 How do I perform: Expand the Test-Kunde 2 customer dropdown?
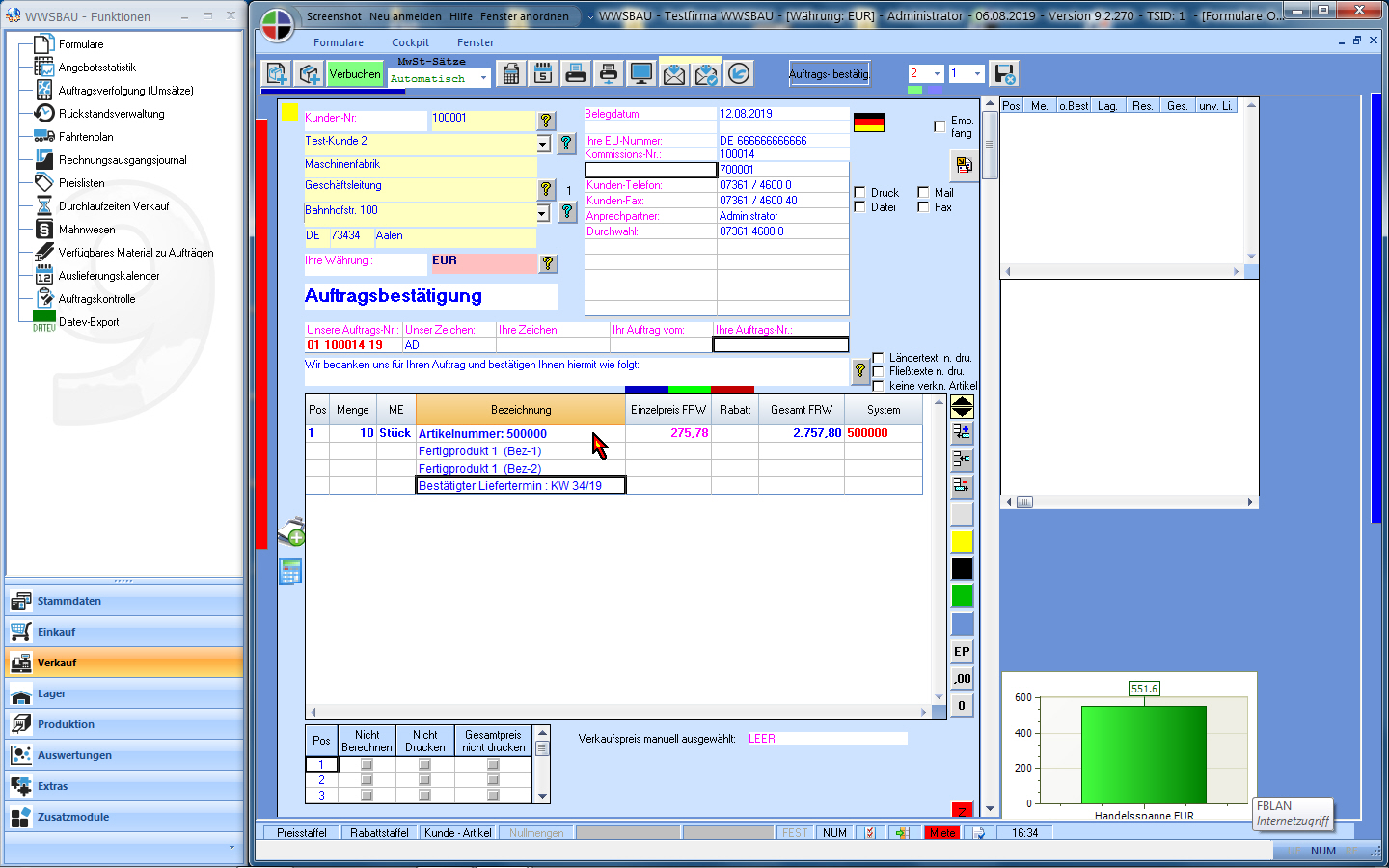543,144
